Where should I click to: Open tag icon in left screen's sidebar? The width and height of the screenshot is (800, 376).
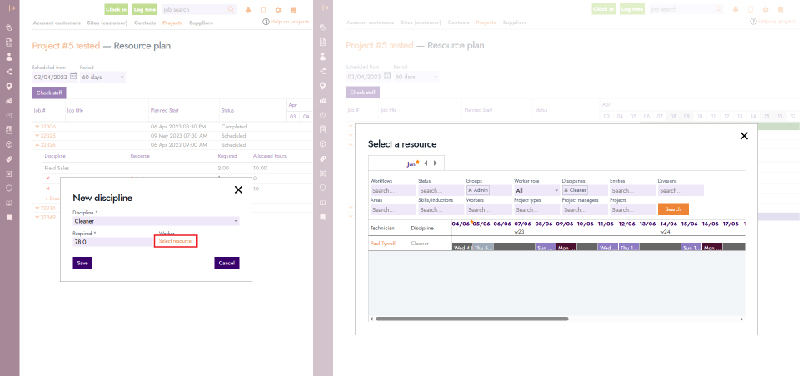(9, 160)
